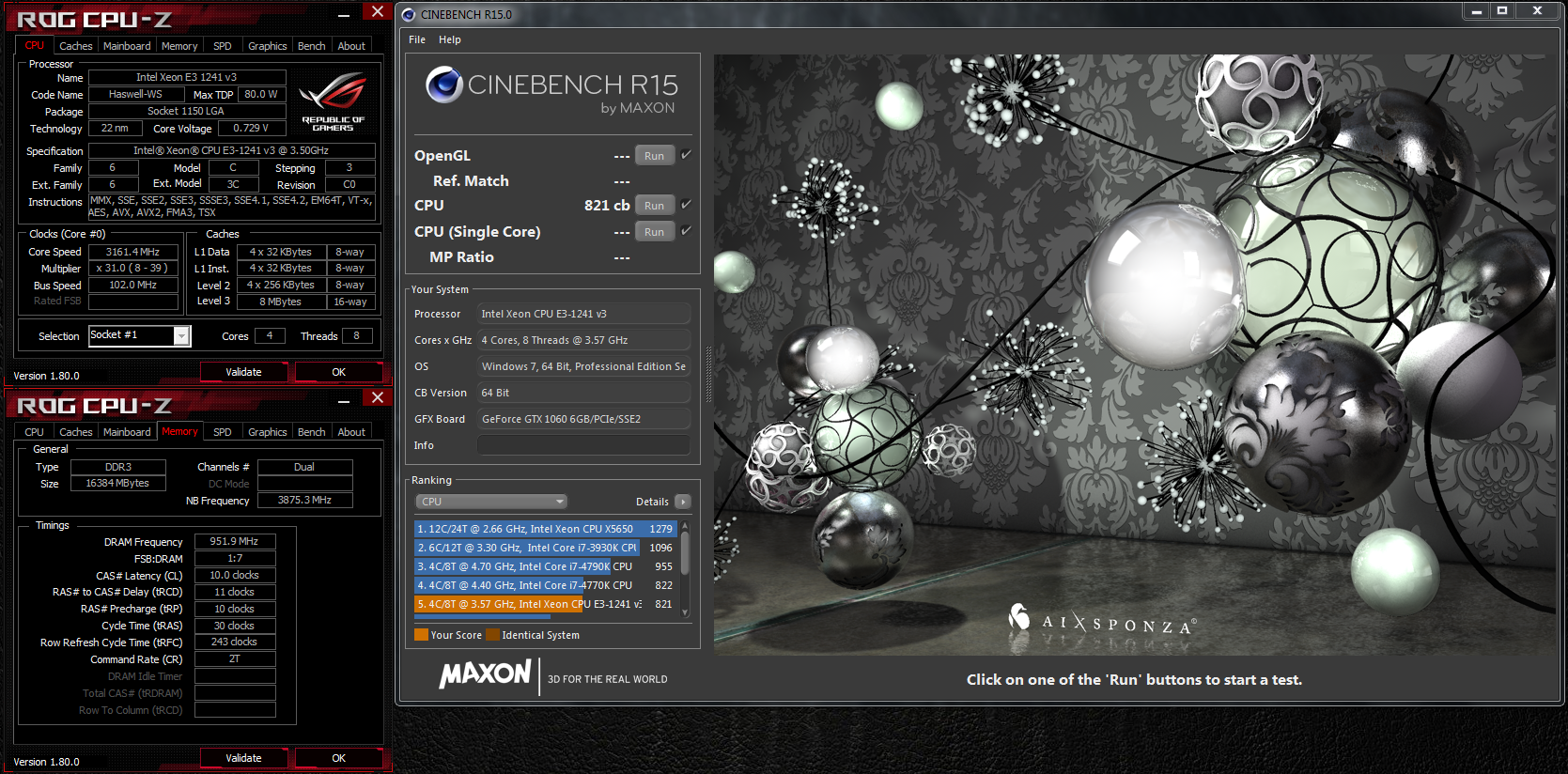Select ranking entry Intel Xeon CPU X5650

point(546,529)
